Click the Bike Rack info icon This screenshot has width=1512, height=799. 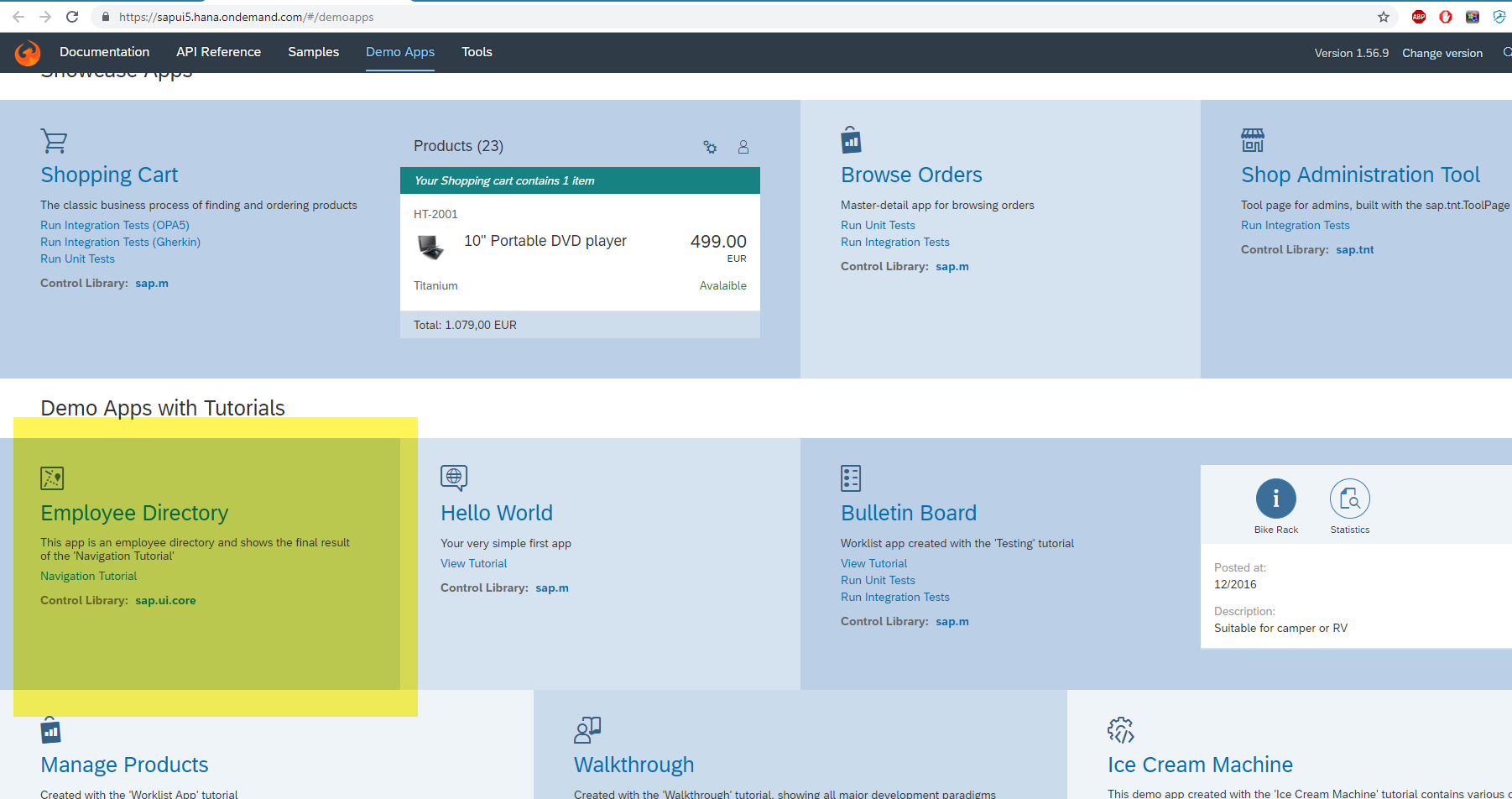(1276, 499)
